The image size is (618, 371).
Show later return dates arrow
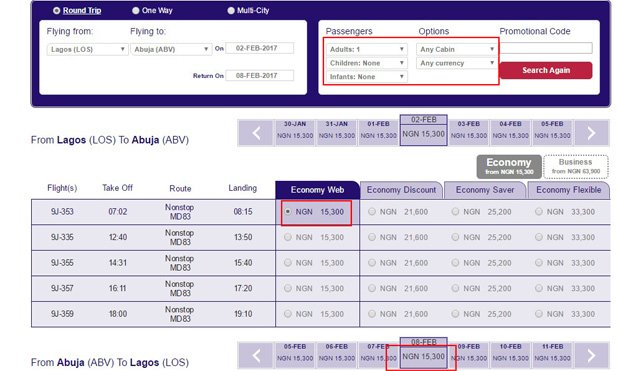point(592,355)
